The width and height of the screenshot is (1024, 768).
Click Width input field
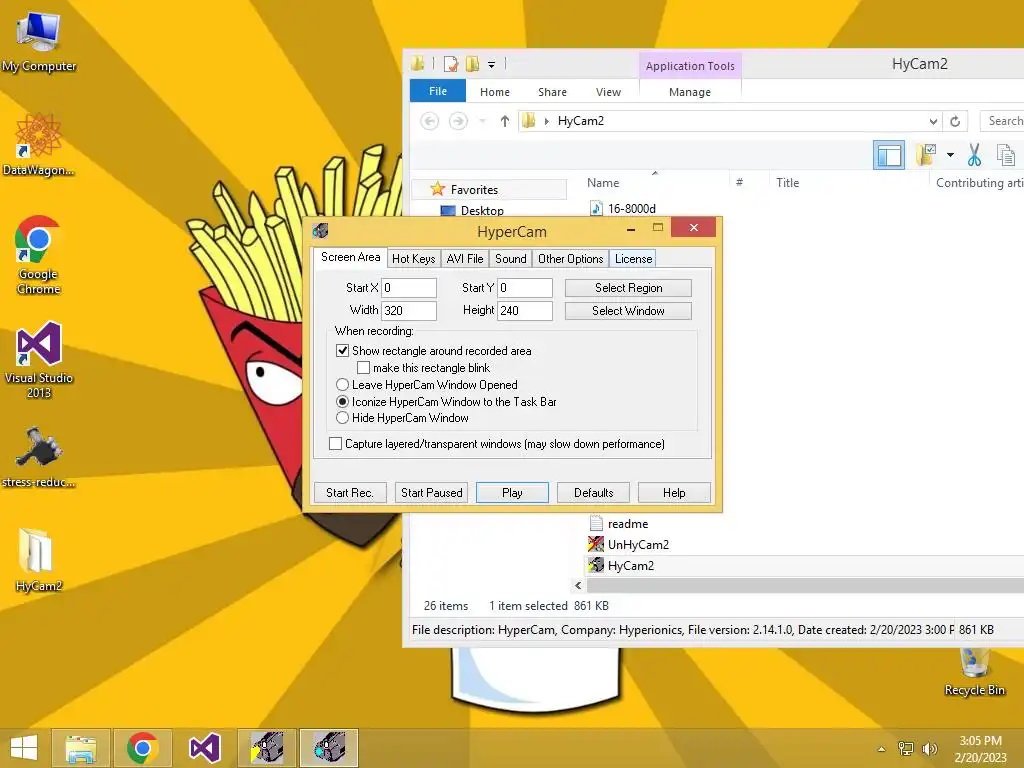coord(409,311)
